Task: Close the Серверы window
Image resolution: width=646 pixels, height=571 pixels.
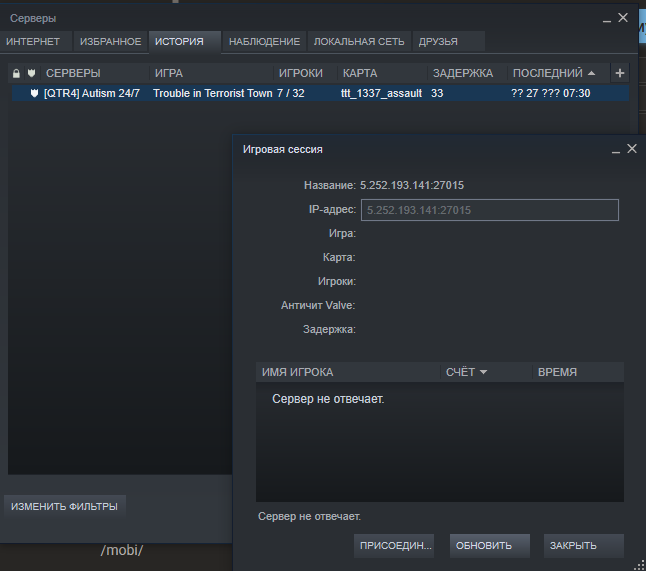Action: (x=623, y=18)
